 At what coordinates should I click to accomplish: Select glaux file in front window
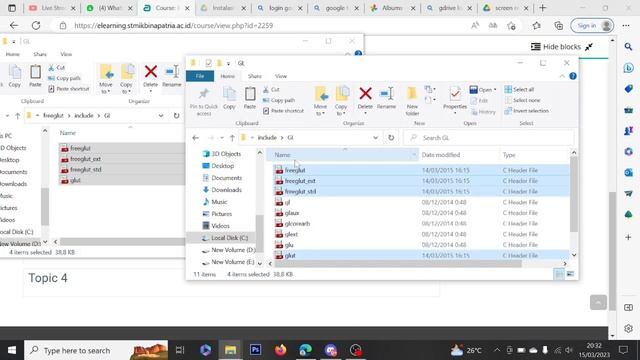point(292,213)
